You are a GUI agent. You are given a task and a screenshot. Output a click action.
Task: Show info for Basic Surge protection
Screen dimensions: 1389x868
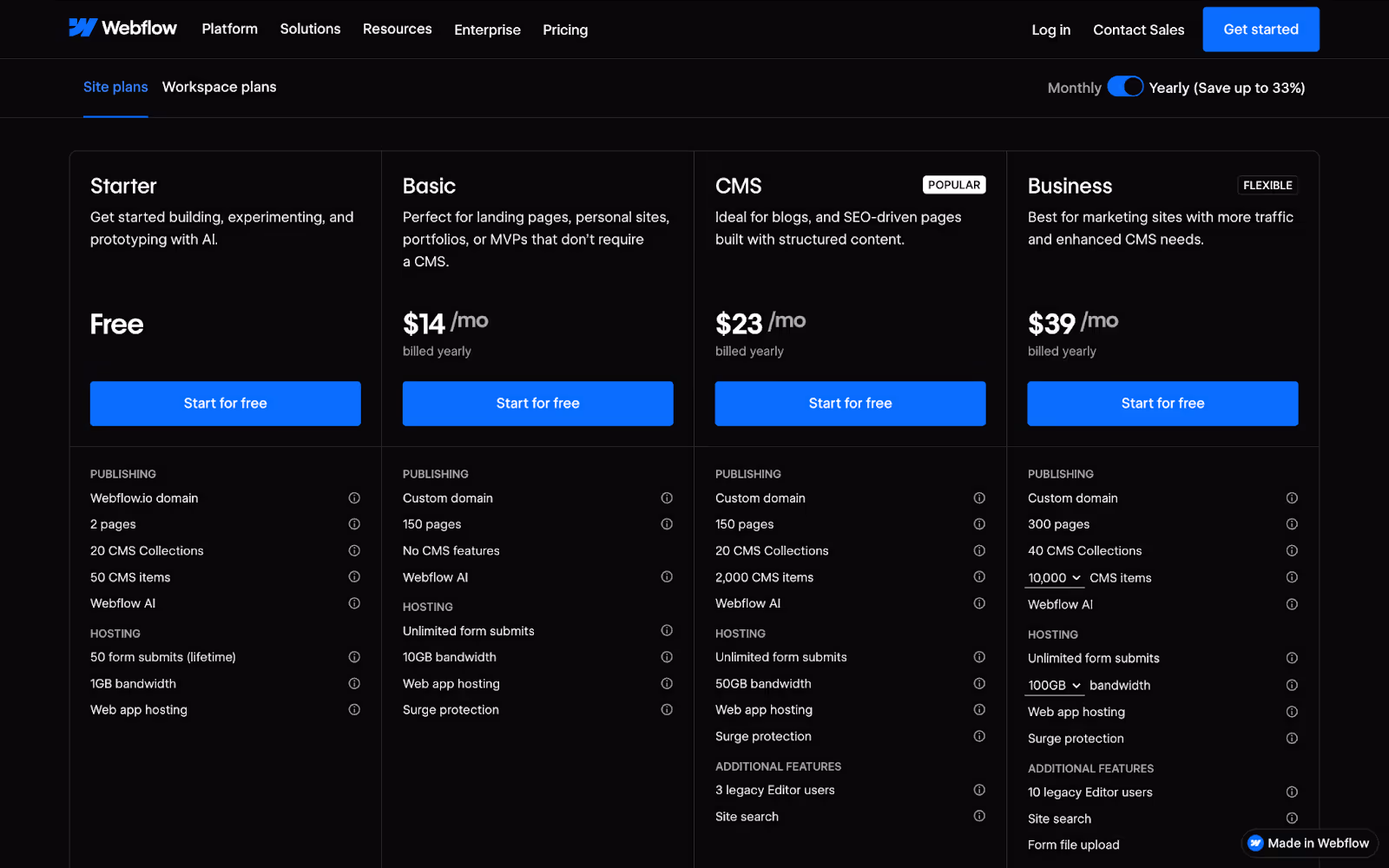click(667, 710)
